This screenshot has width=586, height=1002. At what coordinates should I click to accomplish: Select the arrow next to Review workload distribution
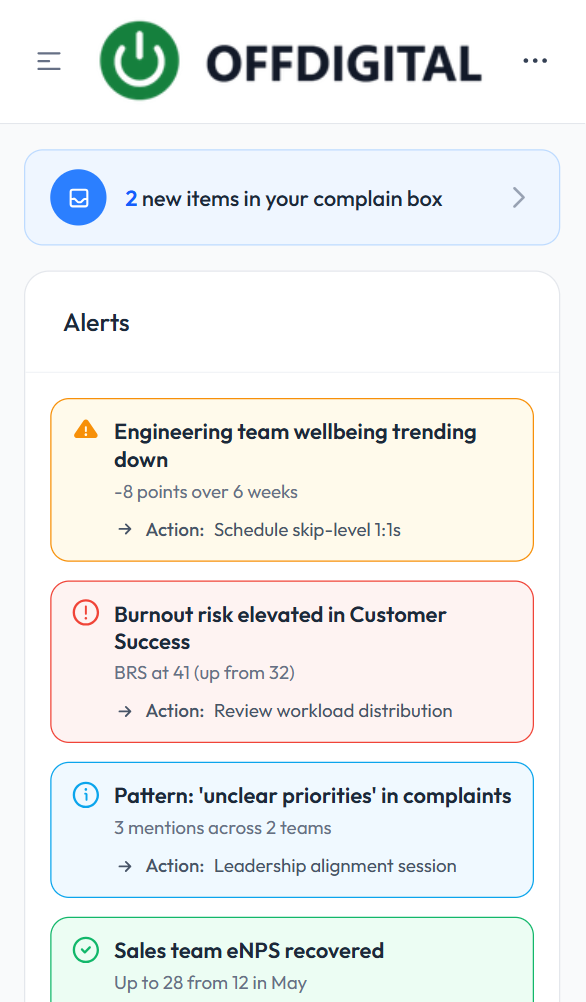tap(125, 711)
